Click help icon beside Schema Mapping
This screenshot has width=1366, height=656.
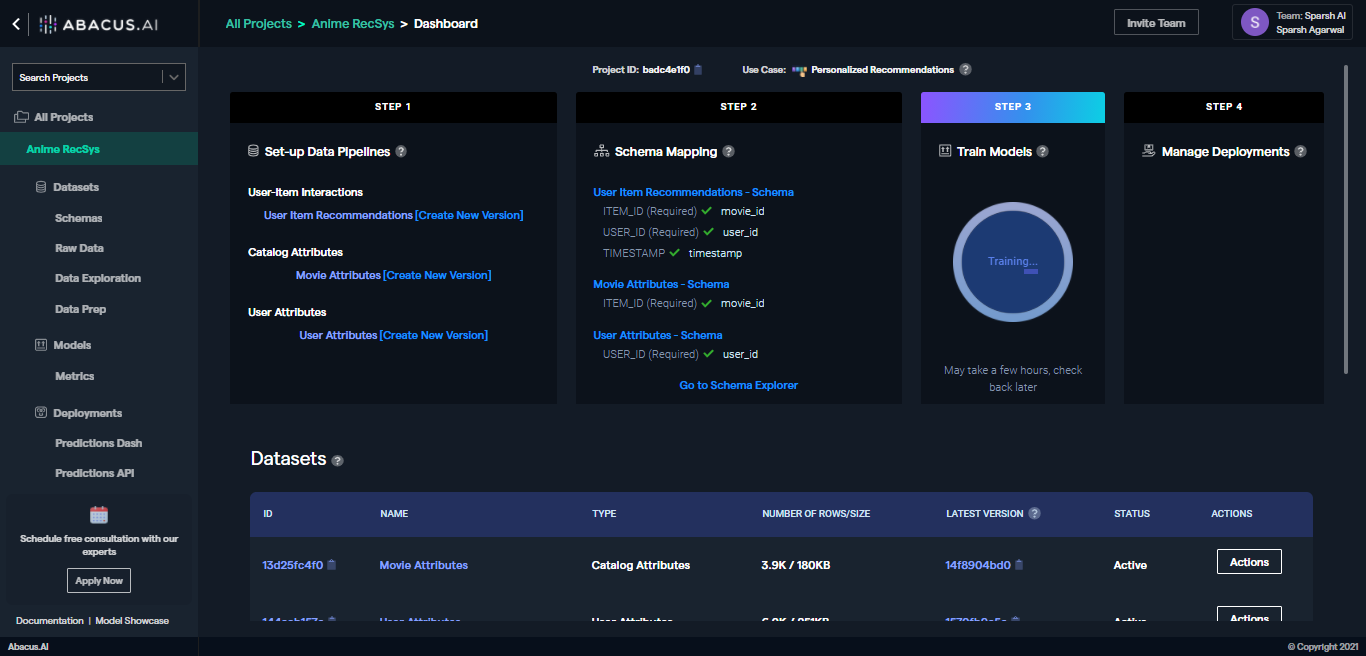tap(728, 152)
